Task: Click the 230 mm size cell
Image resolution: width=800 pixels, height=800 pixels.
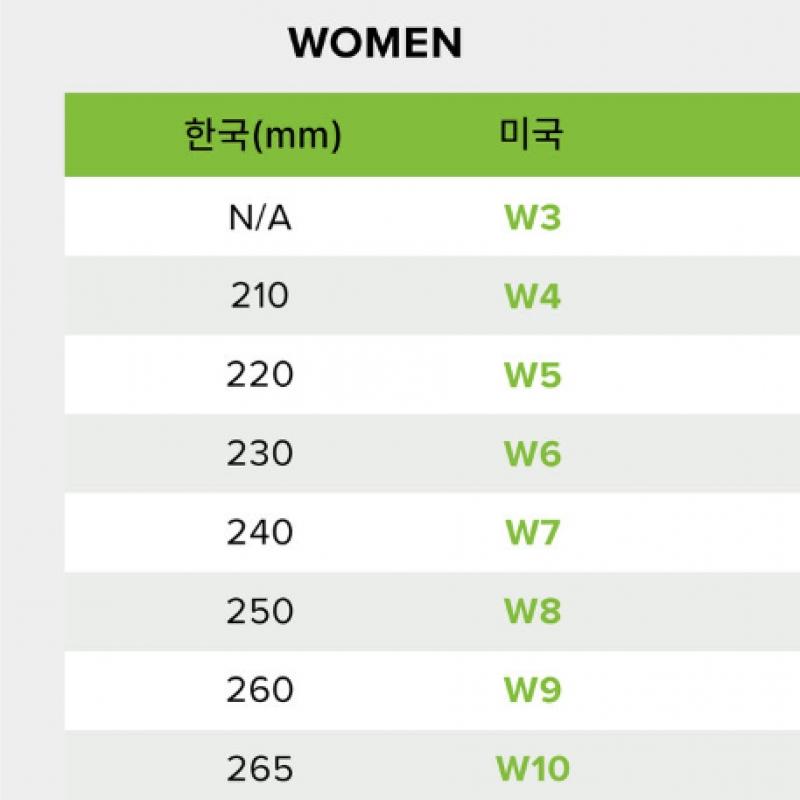Action: pos(259,453)
